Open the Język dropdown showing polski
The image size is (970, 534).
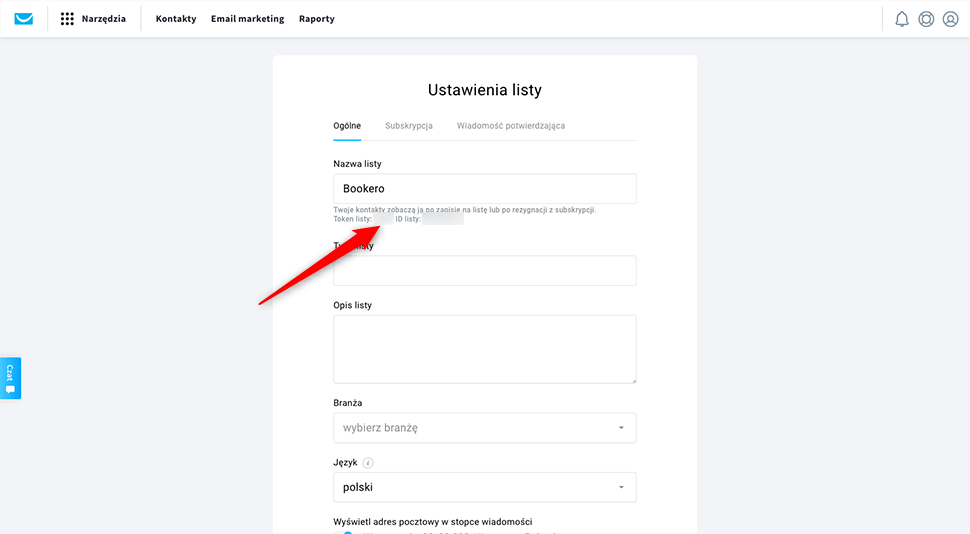click(x=484, y=488)
